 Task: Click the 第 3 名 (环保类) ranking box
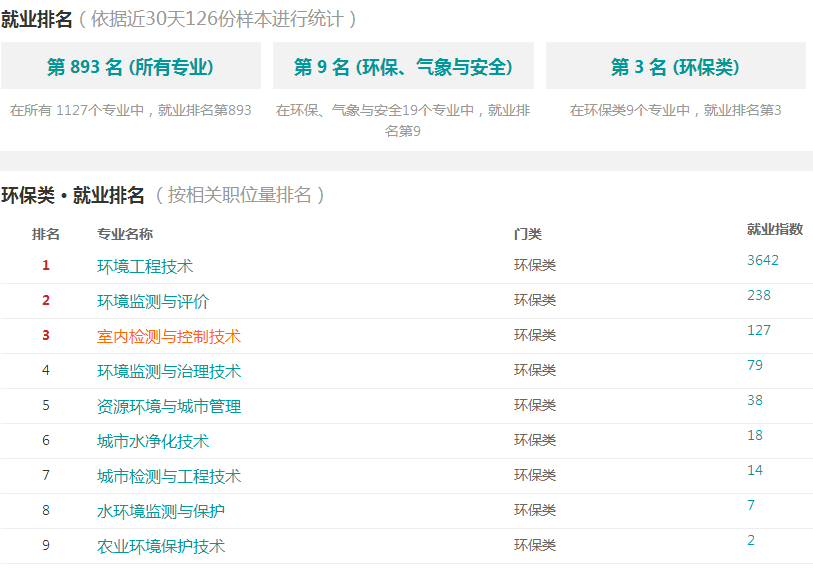point(676,66)
